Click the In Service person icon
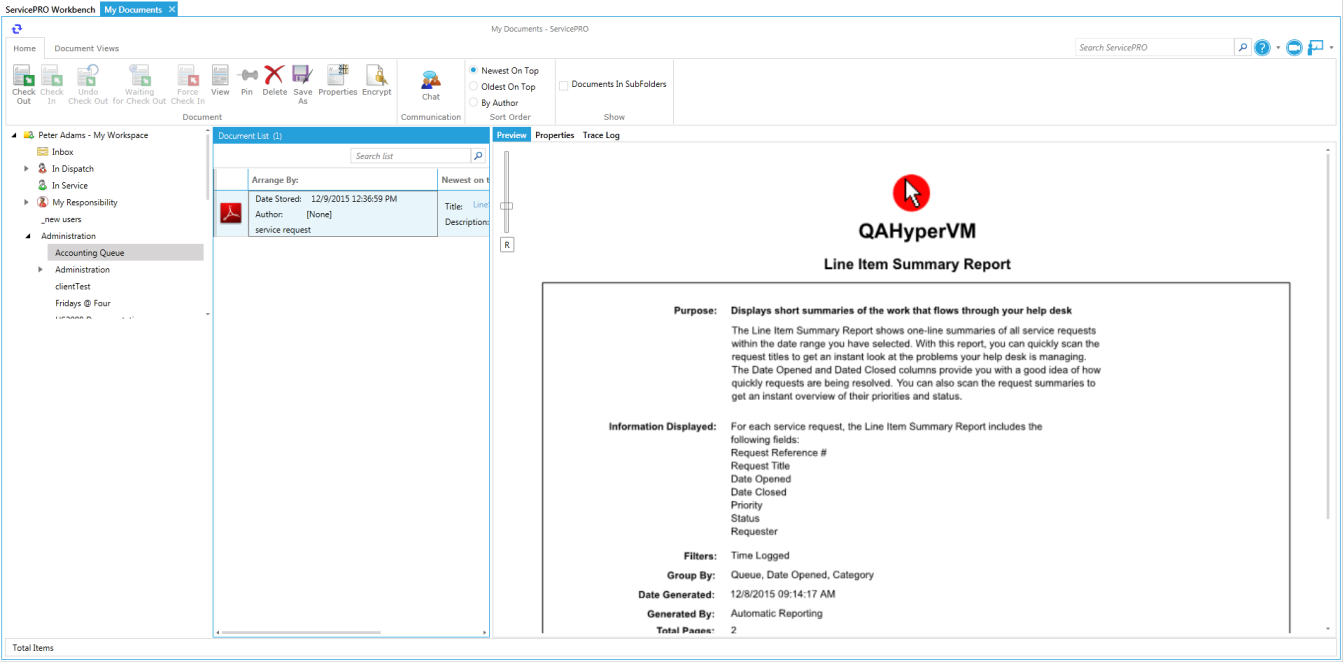The width and height of the screenshot is (1343, 662). pyautogui.click(x=43, y=185)
